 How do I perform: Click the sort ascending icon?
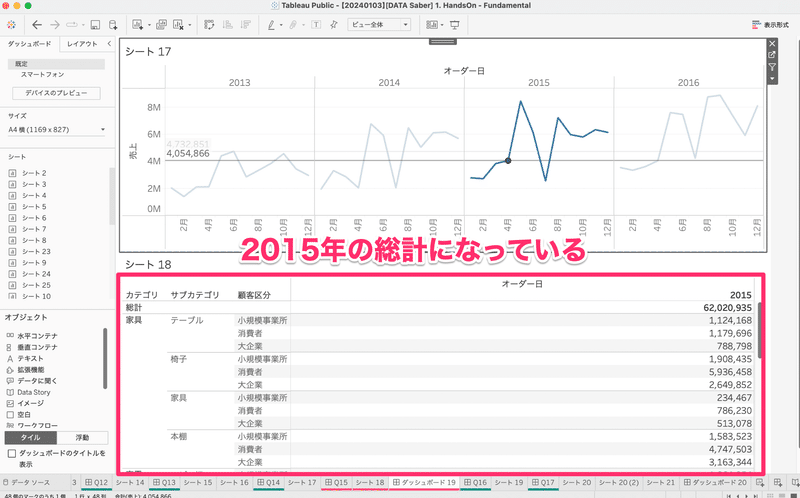228,24
